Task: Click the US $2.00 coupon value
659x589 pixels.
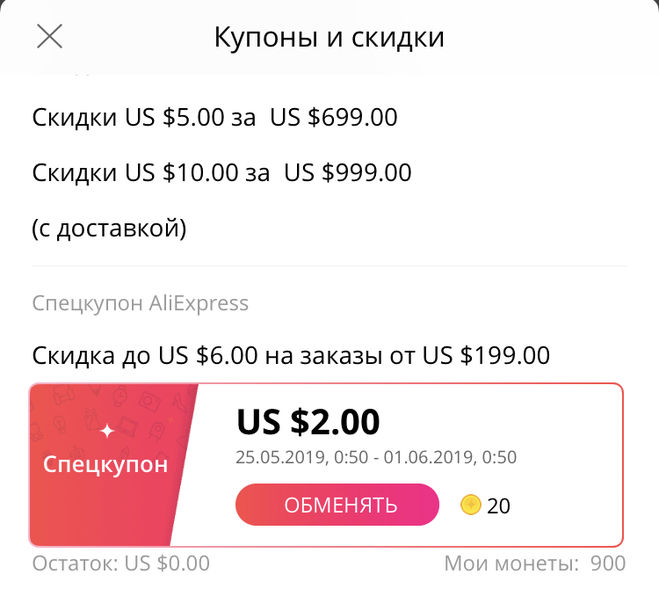Action: click(x=308, y=422)
